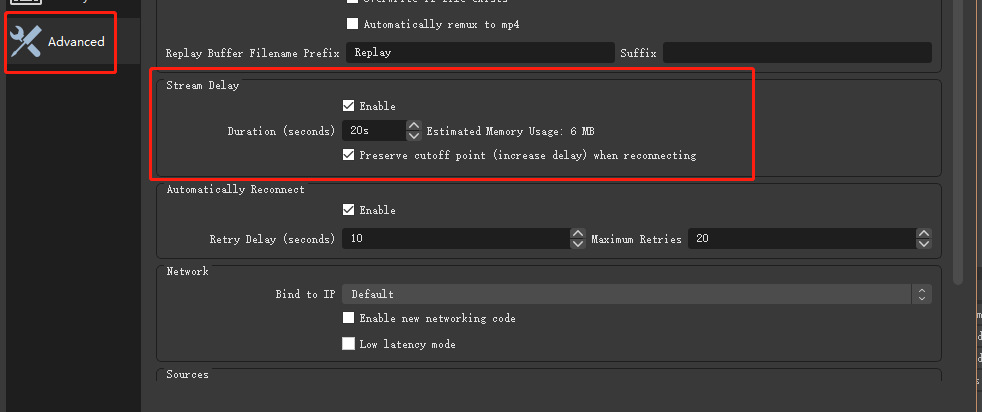Decrease Stream Delay duration with down arrow
This screenshot has height=412, width=982.
pyautogui.click(x=414, y=136)
